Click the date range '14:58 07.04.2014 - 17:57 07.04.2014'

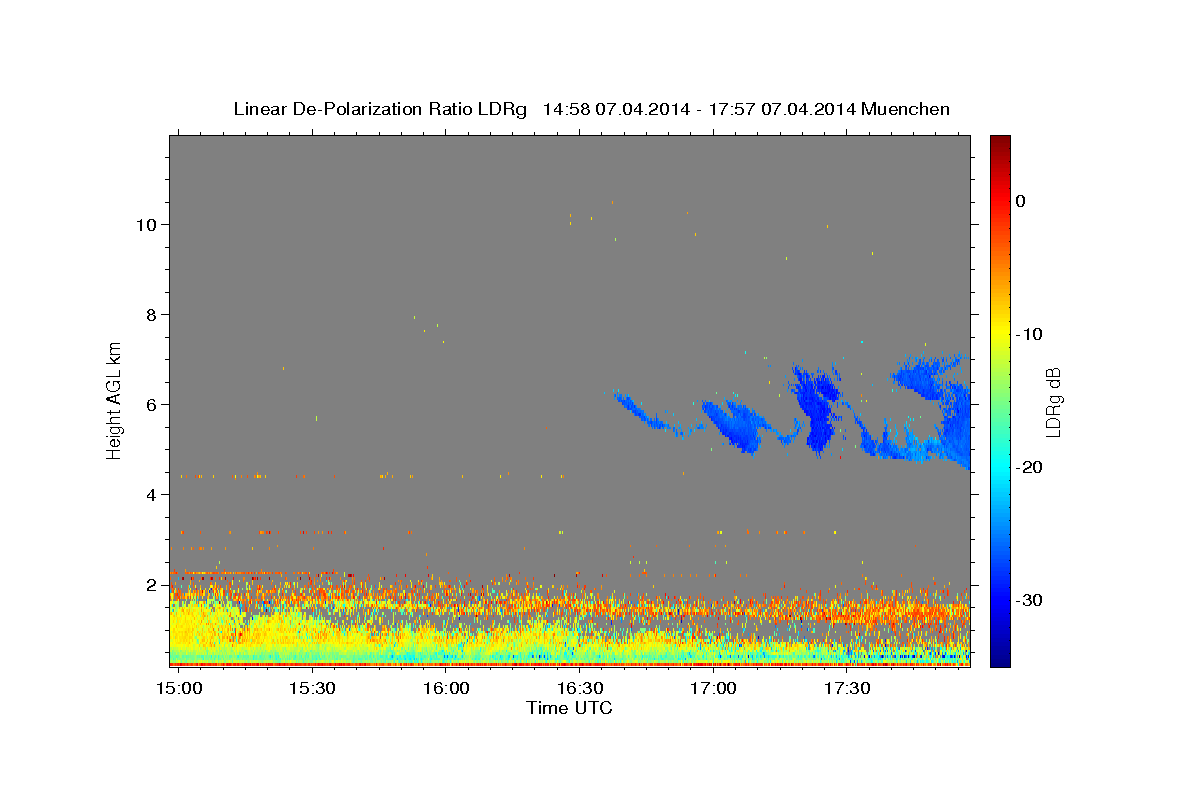pyautogui.click(x=699, y=109)
